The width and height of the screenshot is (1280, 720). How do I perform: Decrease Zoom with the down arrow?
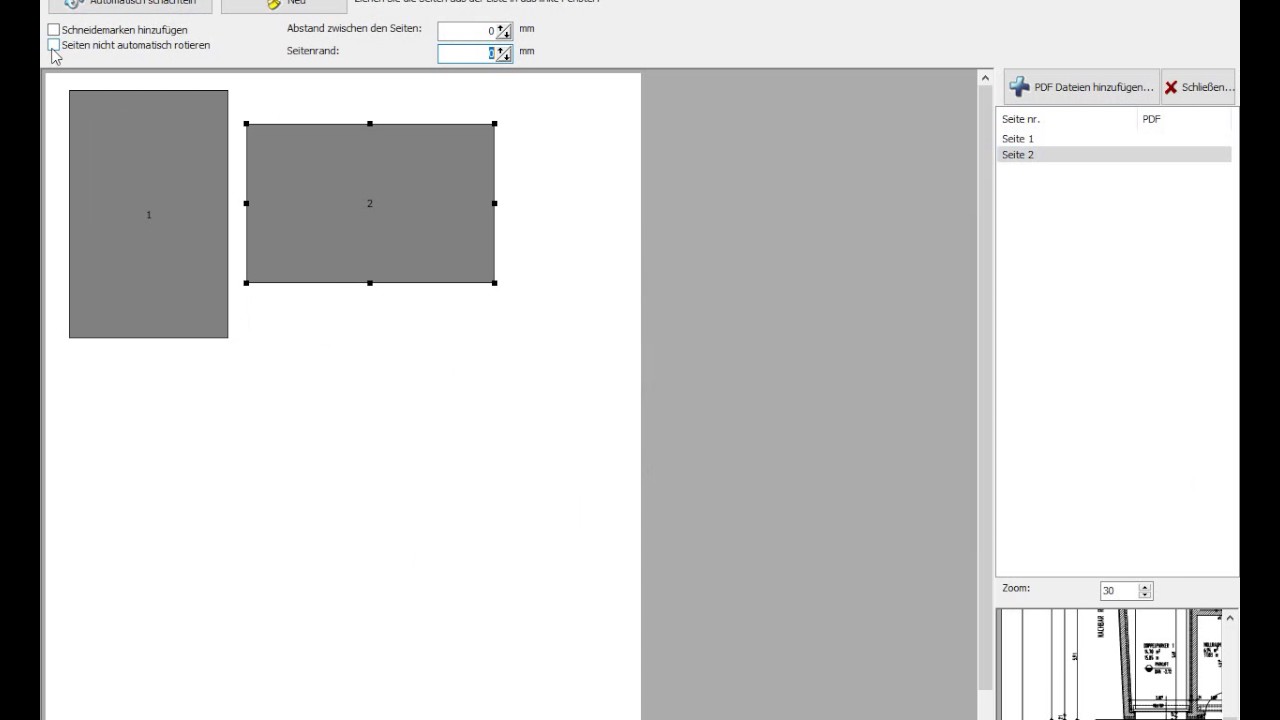(1146, 596)
